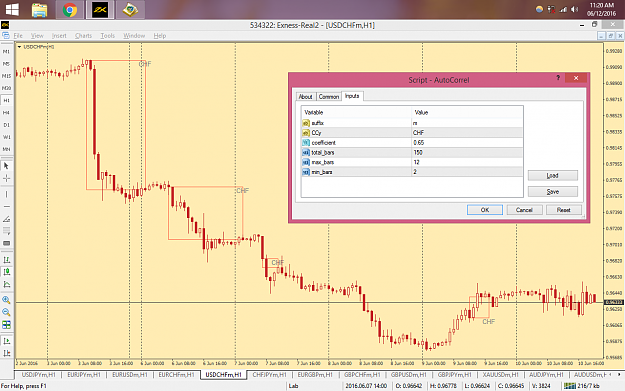625x391 pixels.
Task: Edit the coefficient value 0.65
Action: click(467, 143)
